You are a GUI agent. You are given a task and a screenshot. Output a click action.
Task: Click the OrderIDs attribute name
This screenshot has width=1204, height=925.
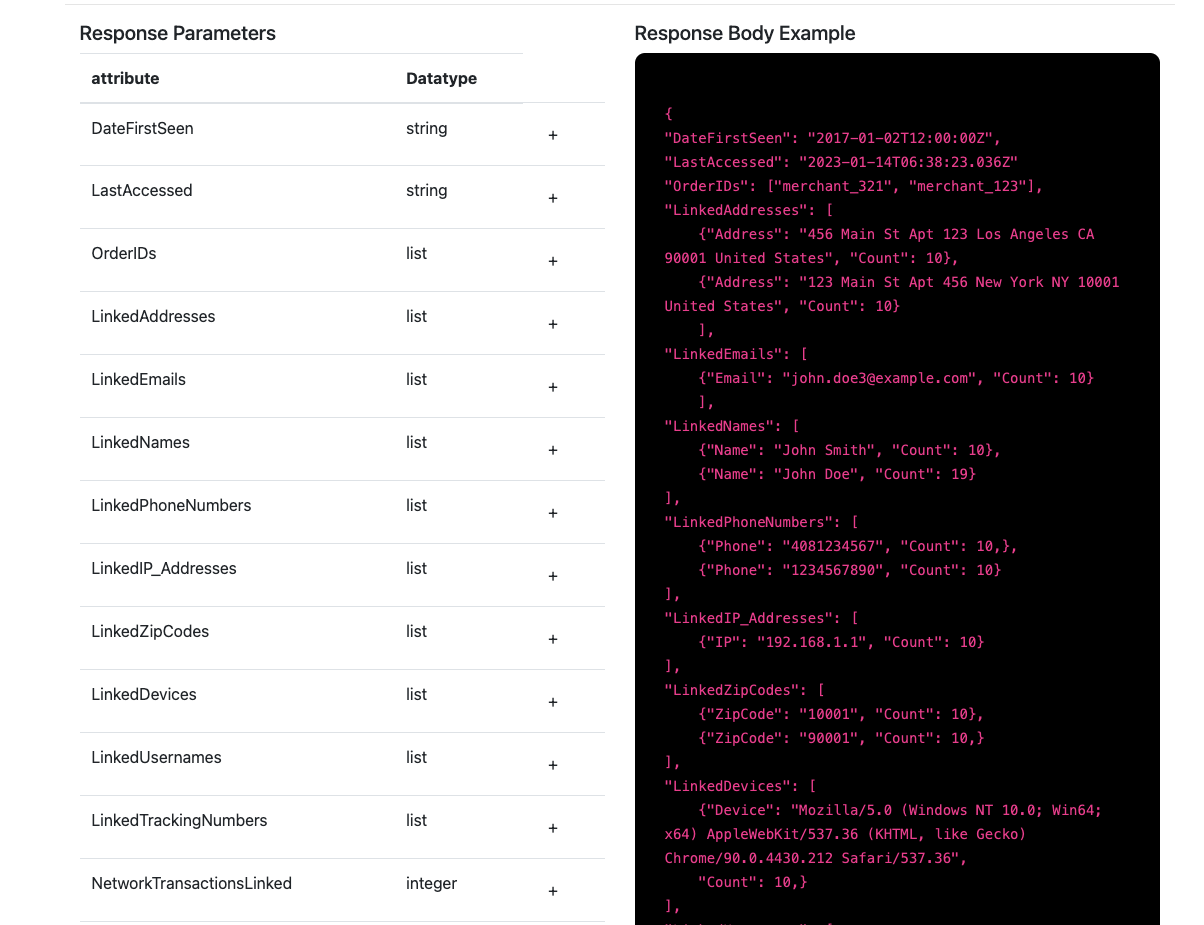(124, 253)
